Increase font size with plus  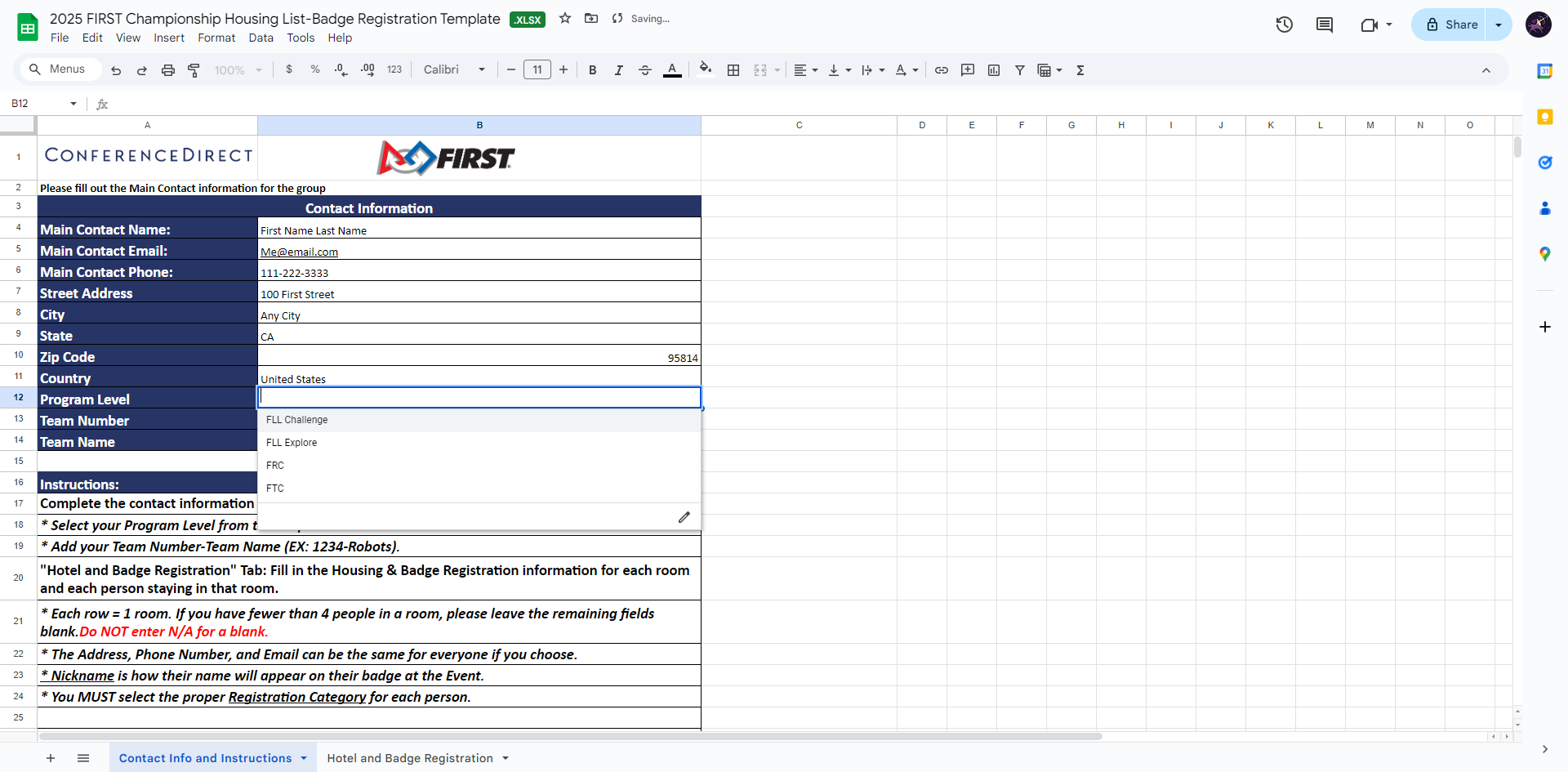563,70
